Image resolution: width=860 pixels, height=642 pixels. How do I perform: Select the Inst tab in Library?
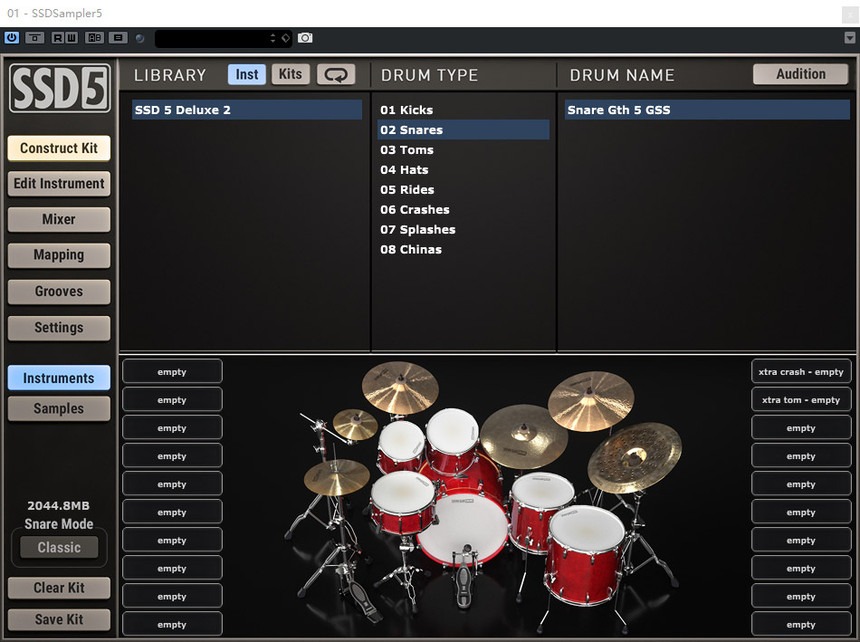coord(246,73)
